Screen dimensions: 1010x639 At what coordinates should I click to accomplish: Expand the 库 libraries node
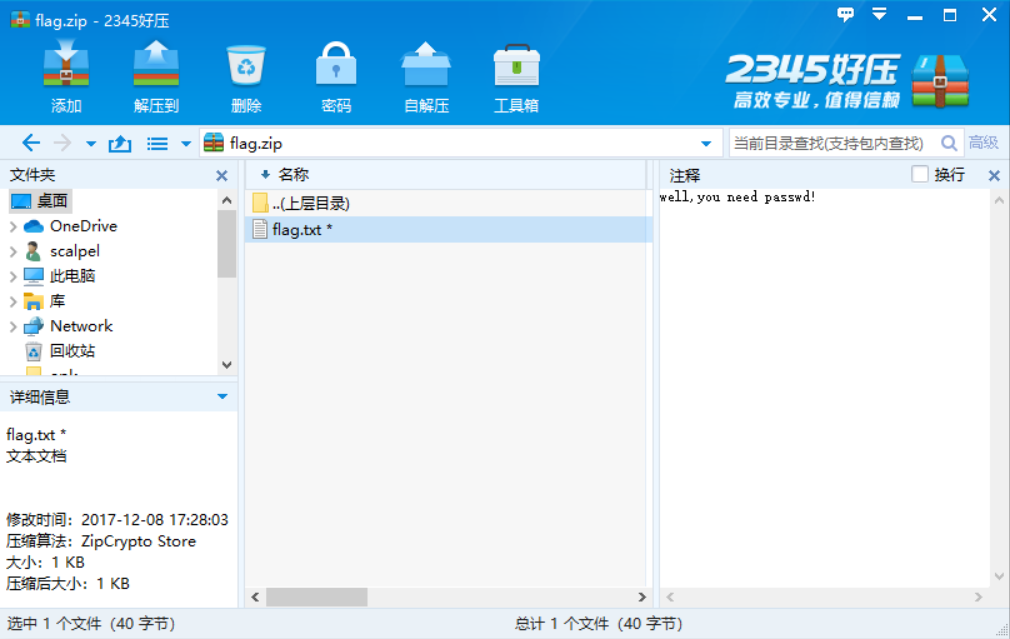click(13, 301)
